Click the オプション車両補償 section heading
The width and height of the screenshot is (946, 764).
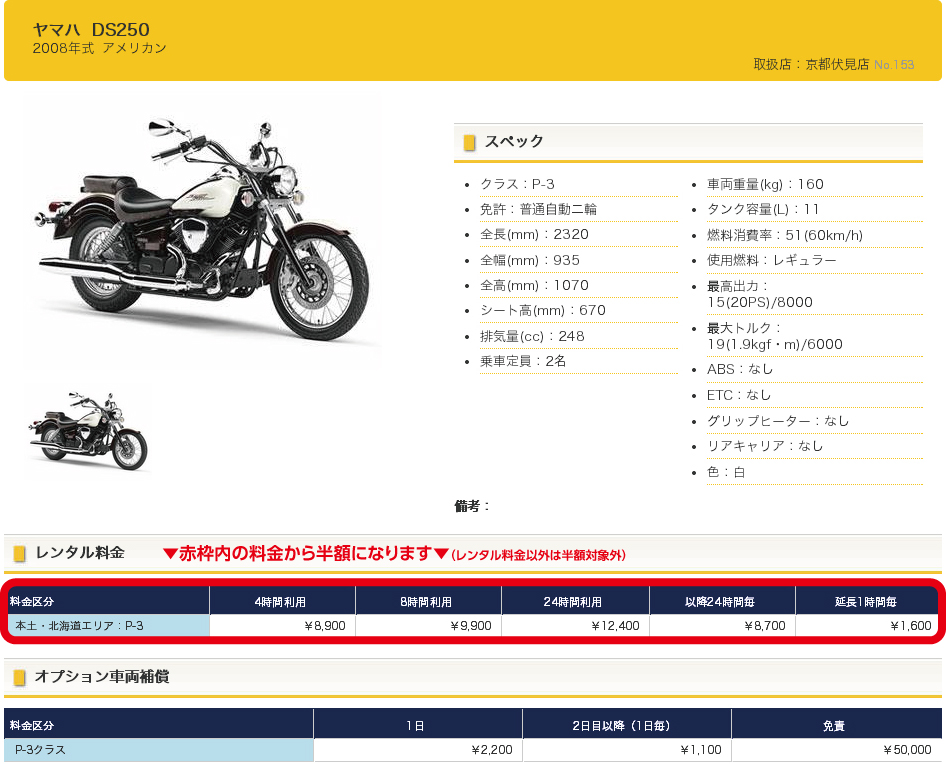pos(102,676)
